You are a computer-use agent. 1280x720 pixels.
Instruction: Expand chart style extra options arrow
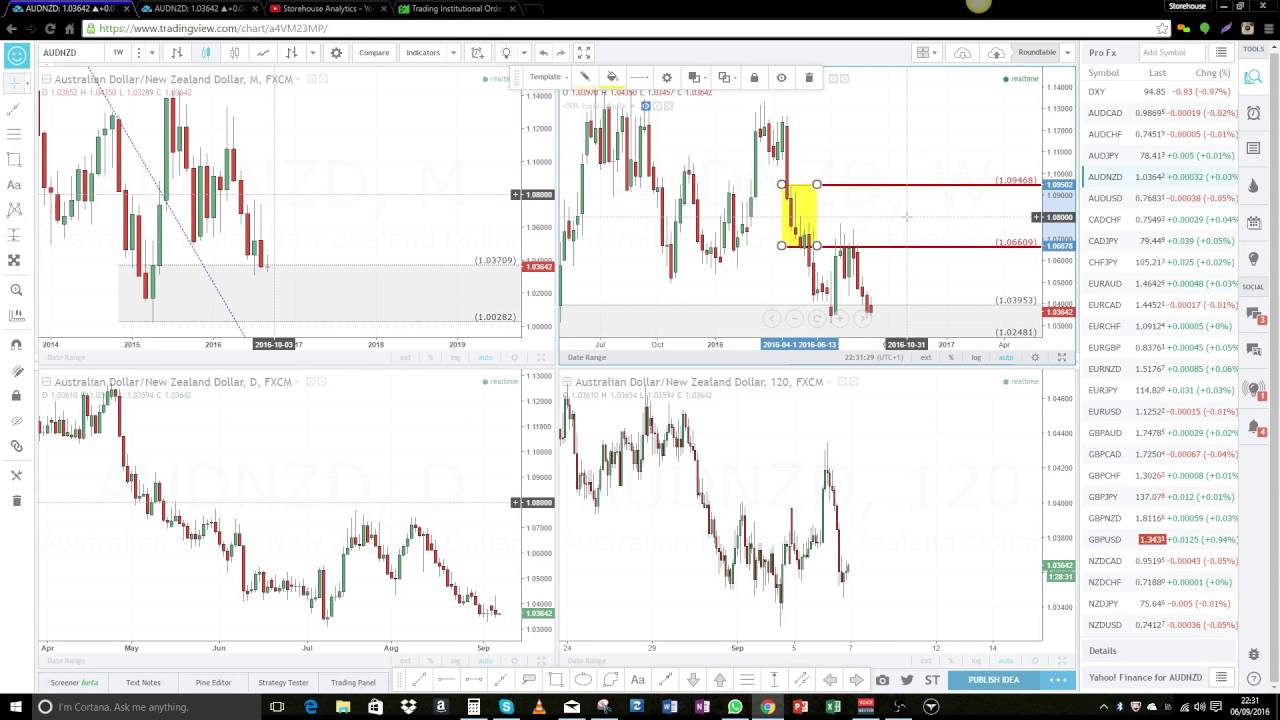(312, 52)
